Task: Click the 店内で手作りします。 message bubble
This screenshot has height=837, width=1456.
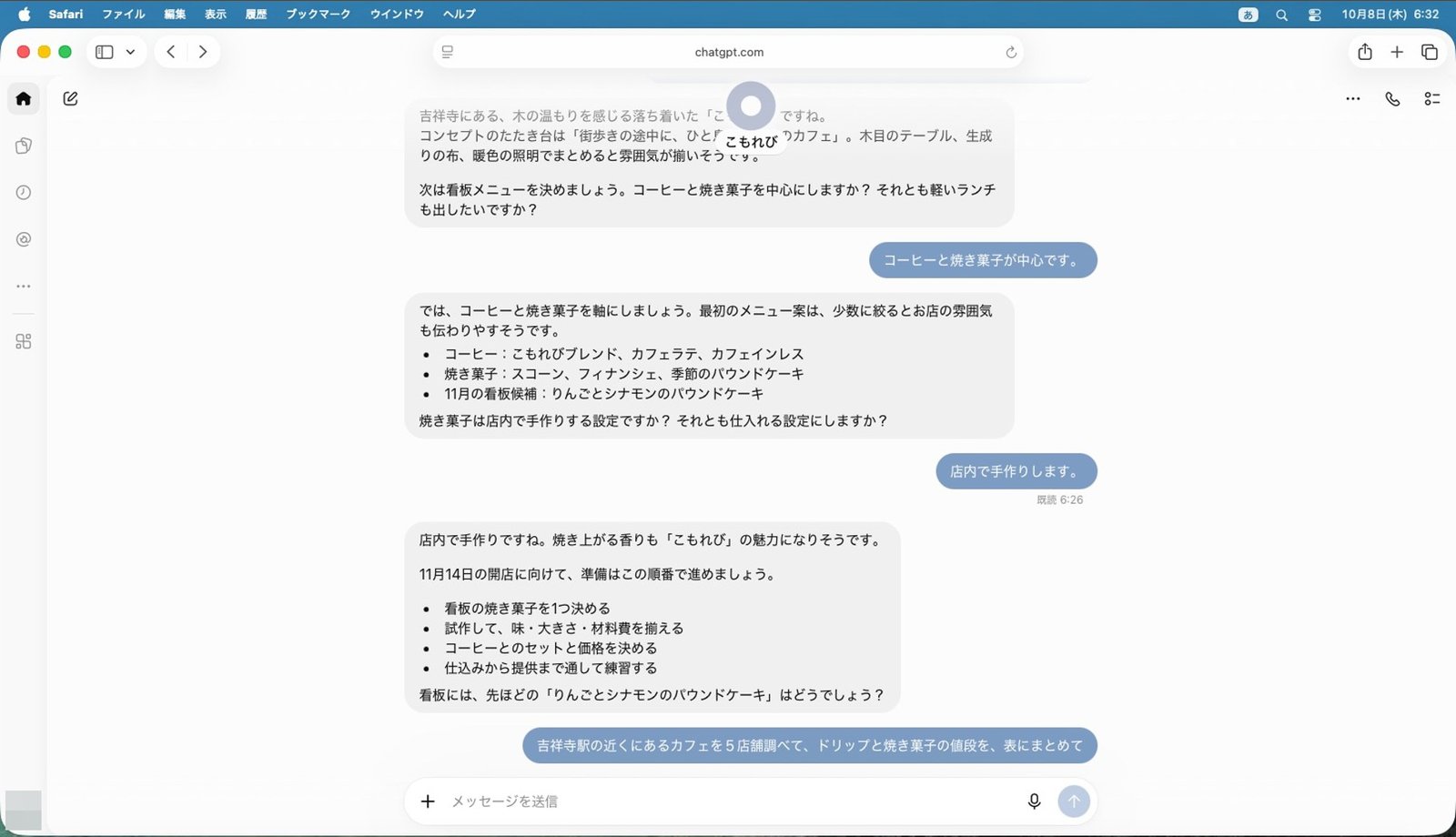Action: (1016, 471)
